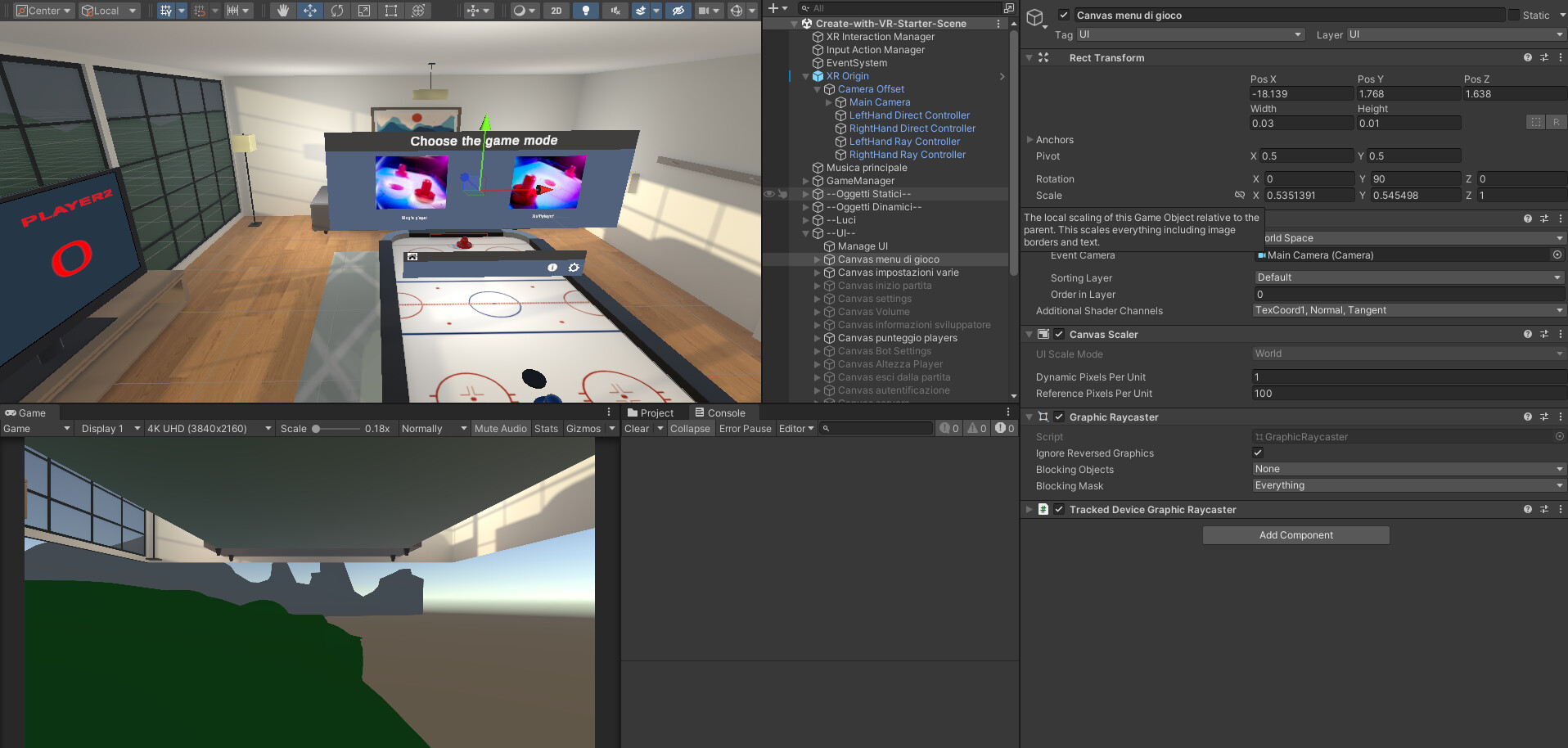Toggle scene lighting with the bulb icon
This screenshot has width=1568, height=748.
click(x=585, y=11)
